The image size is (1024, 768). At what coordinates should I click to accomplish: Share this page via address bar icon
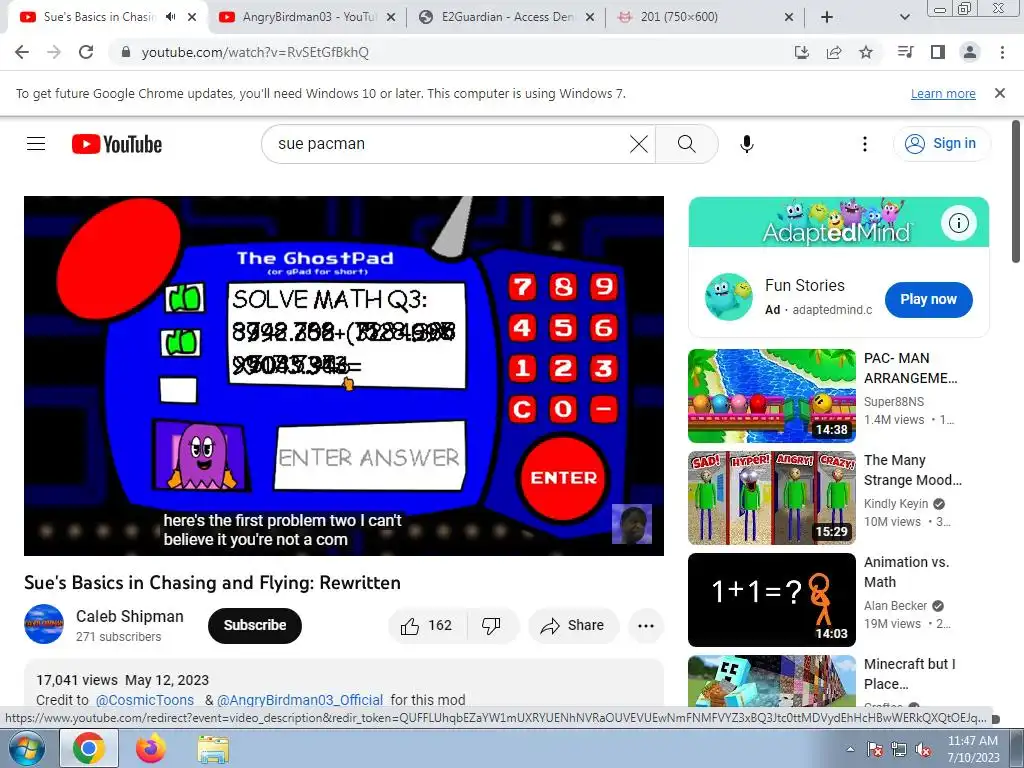[x=834, y=52]
